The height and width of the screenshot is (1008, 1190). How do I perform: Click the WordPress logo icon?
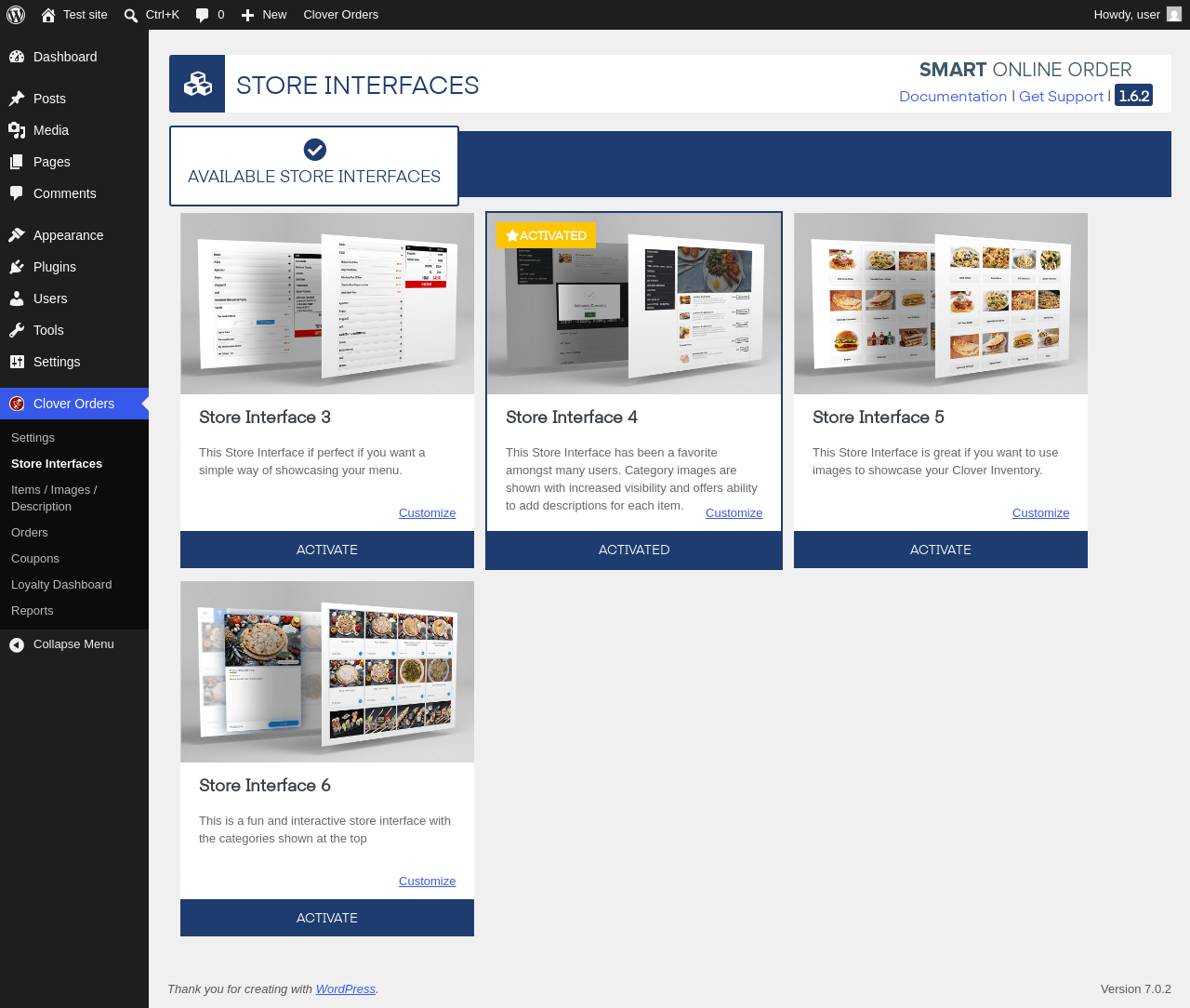coord(16,15)
